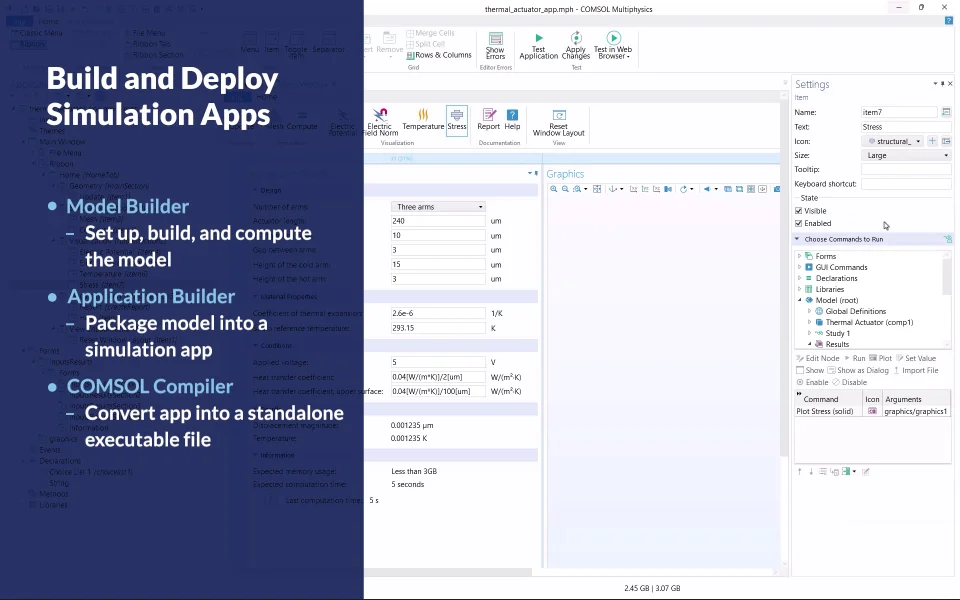960x600 pixels.
Task: Click the Run command button
Action: [x=855, y=358]
